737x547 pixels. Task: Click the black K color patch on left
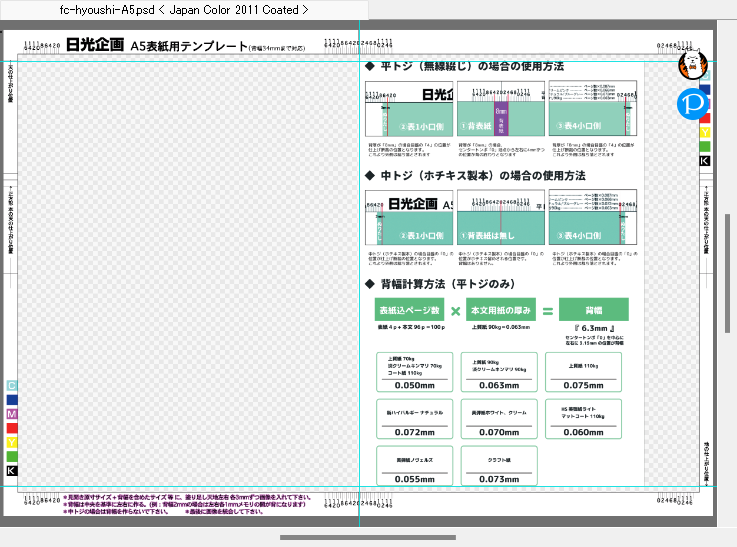[12, 470]
